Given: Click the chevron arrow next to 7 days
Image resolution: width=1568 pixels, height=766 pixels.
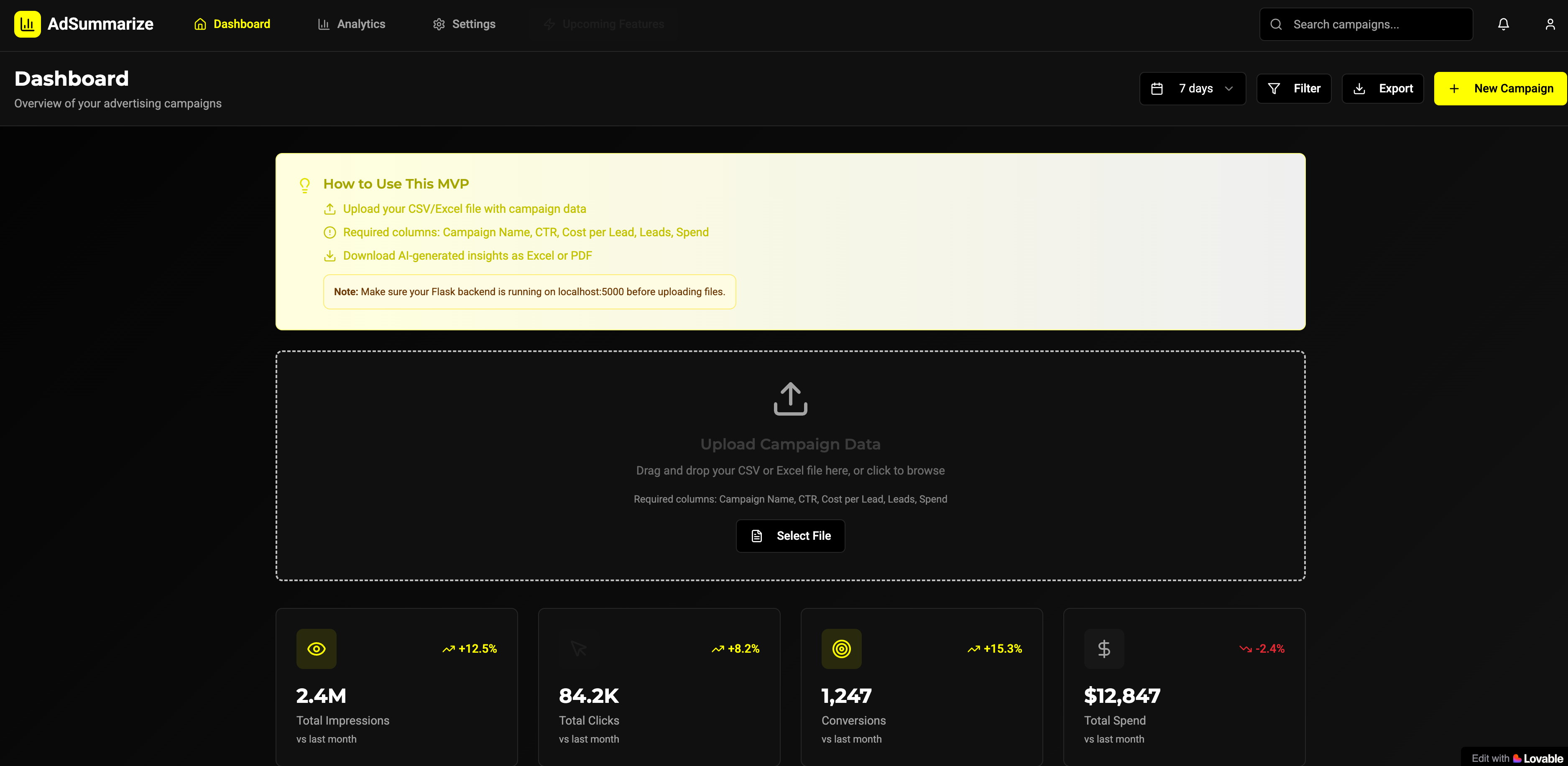Looking at the screenshot, I should [1229, 89].
